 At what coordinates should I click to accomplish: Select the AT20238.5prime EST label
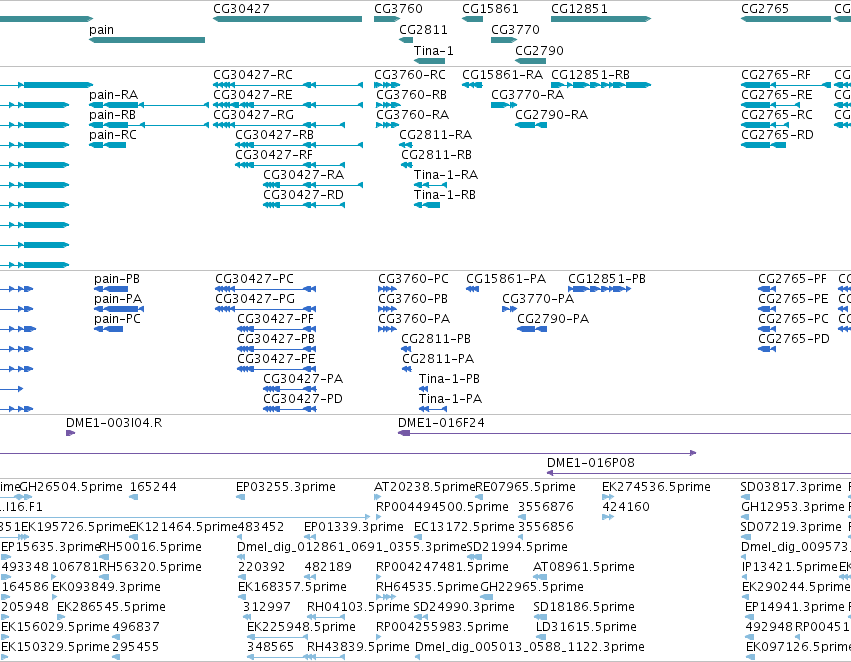point(425,487)
